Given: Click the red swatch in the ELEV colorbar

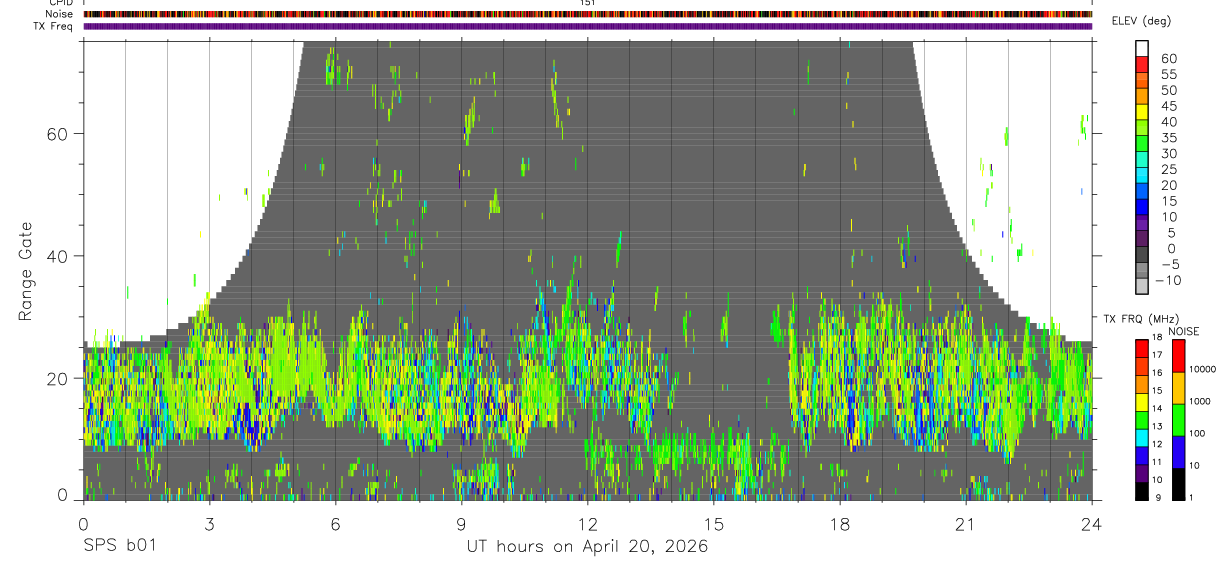Looking at the screenshot, I should click(x=1143, y=65).
